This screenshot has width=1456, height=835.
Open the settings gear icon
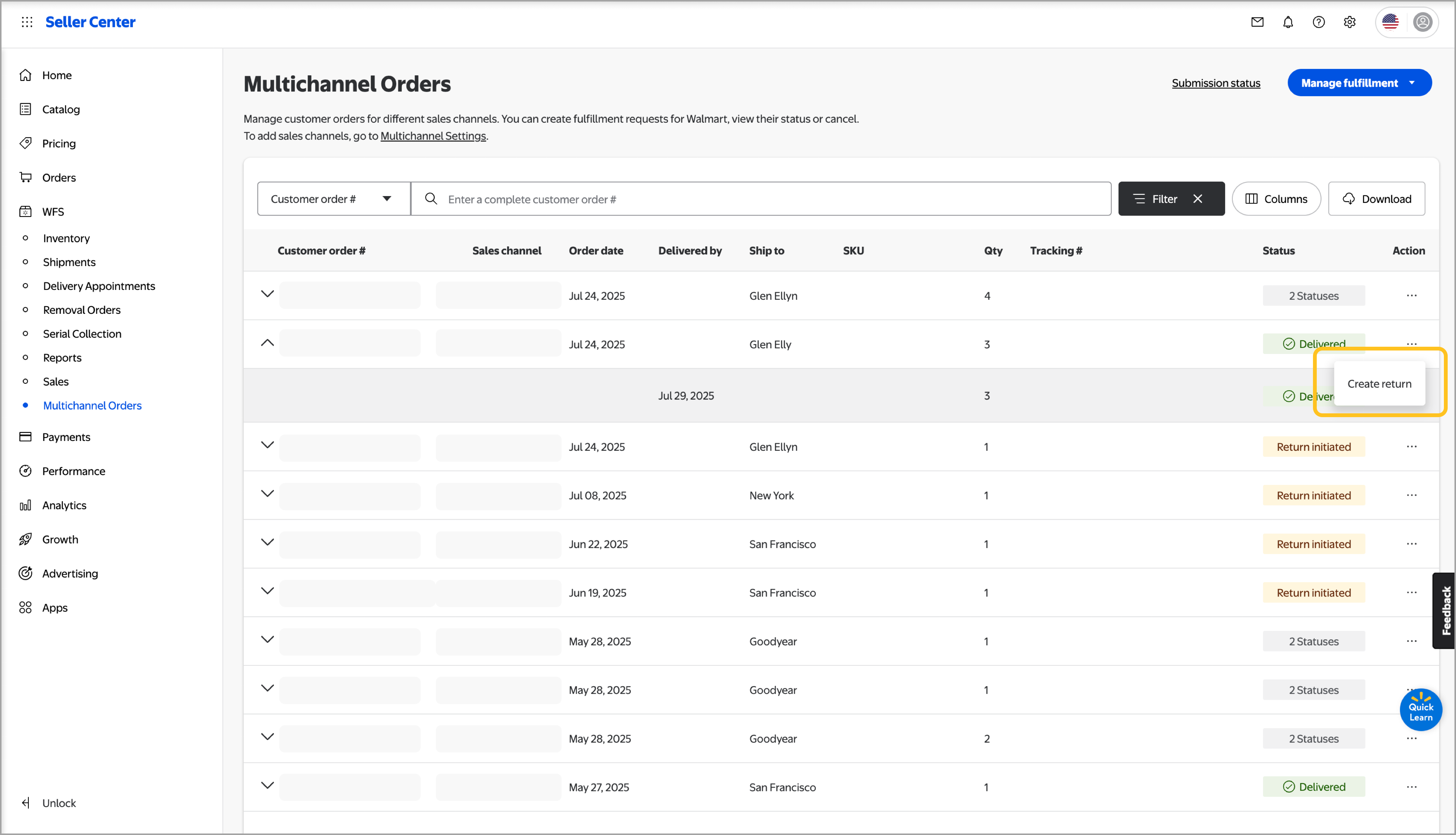[1349, 22]
